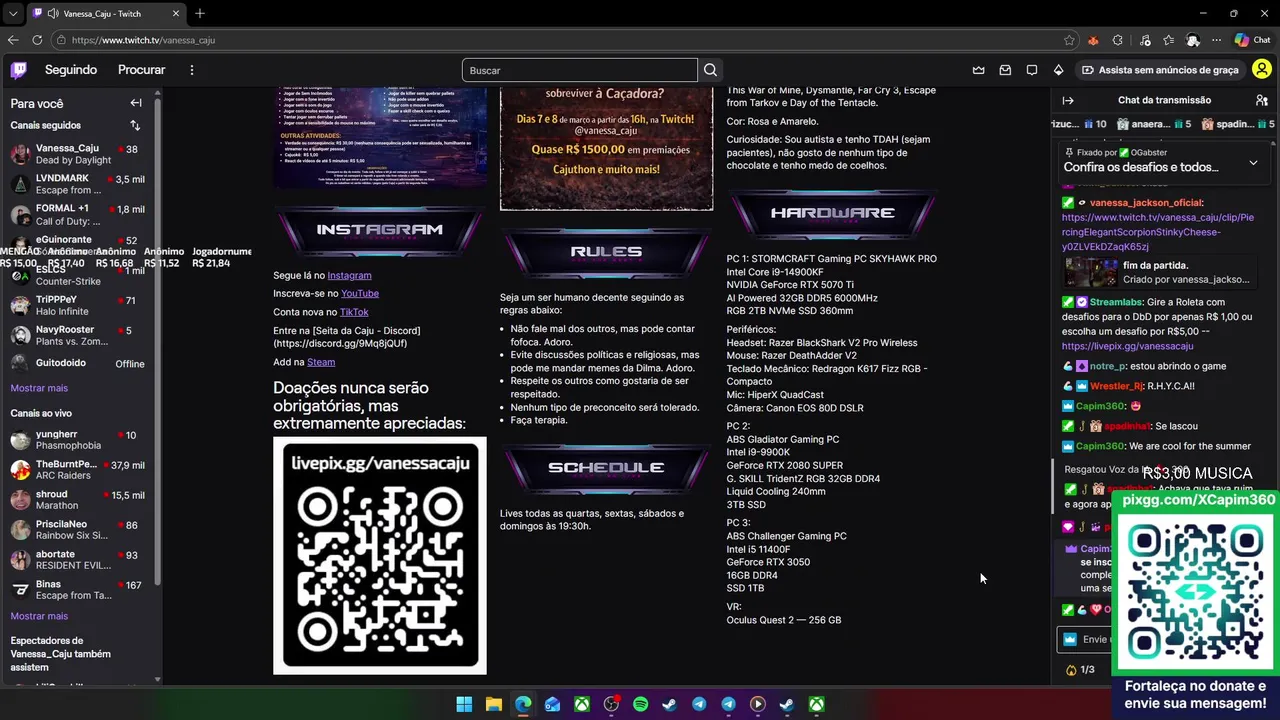Screen dimensions: 1280x720
Task: Click Mostrar mais under Canais seguidos
Action: [x=39, y=388]
